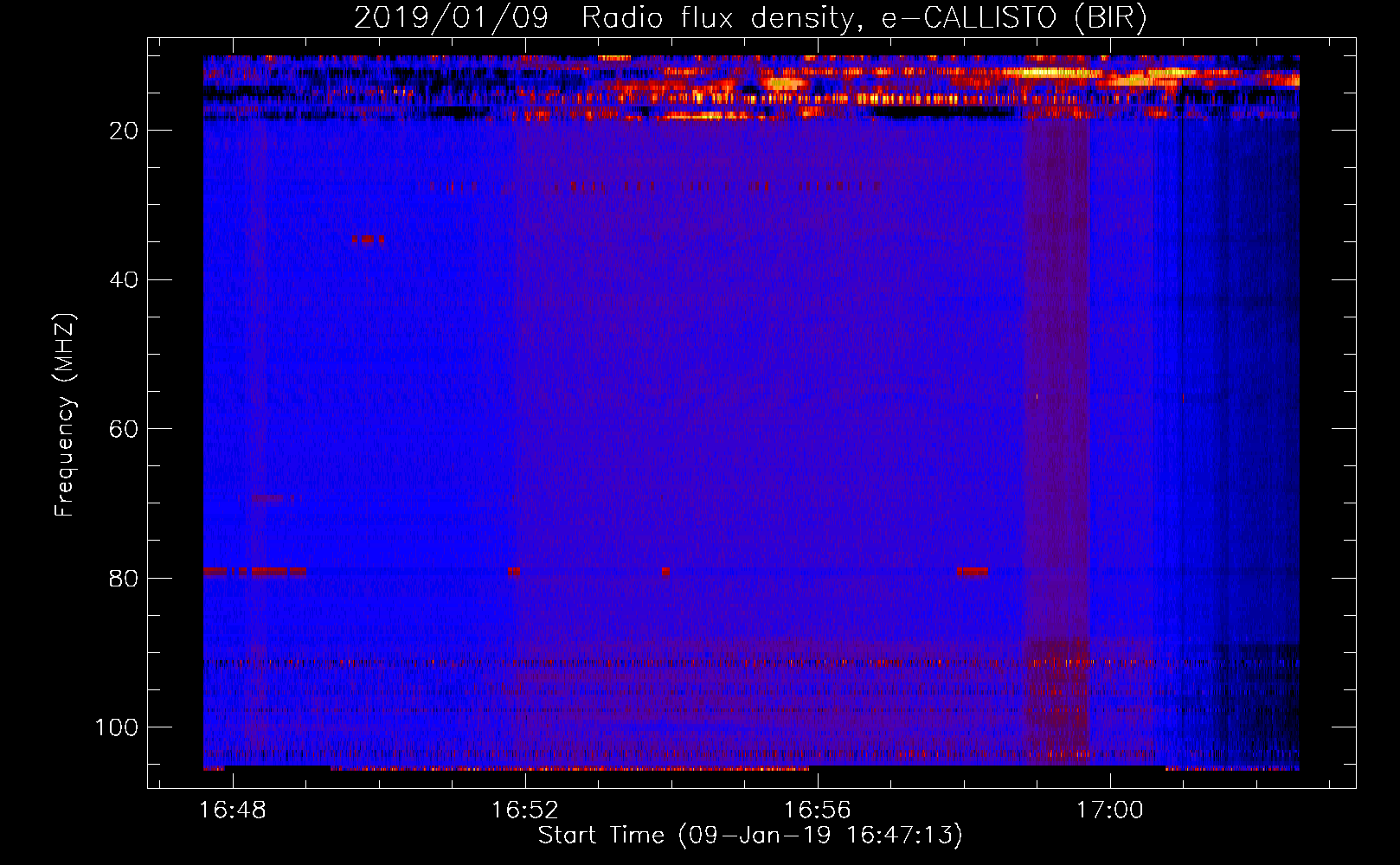
Task: Click the '16:56' time tick label
Action: click(x=818, y=811)
